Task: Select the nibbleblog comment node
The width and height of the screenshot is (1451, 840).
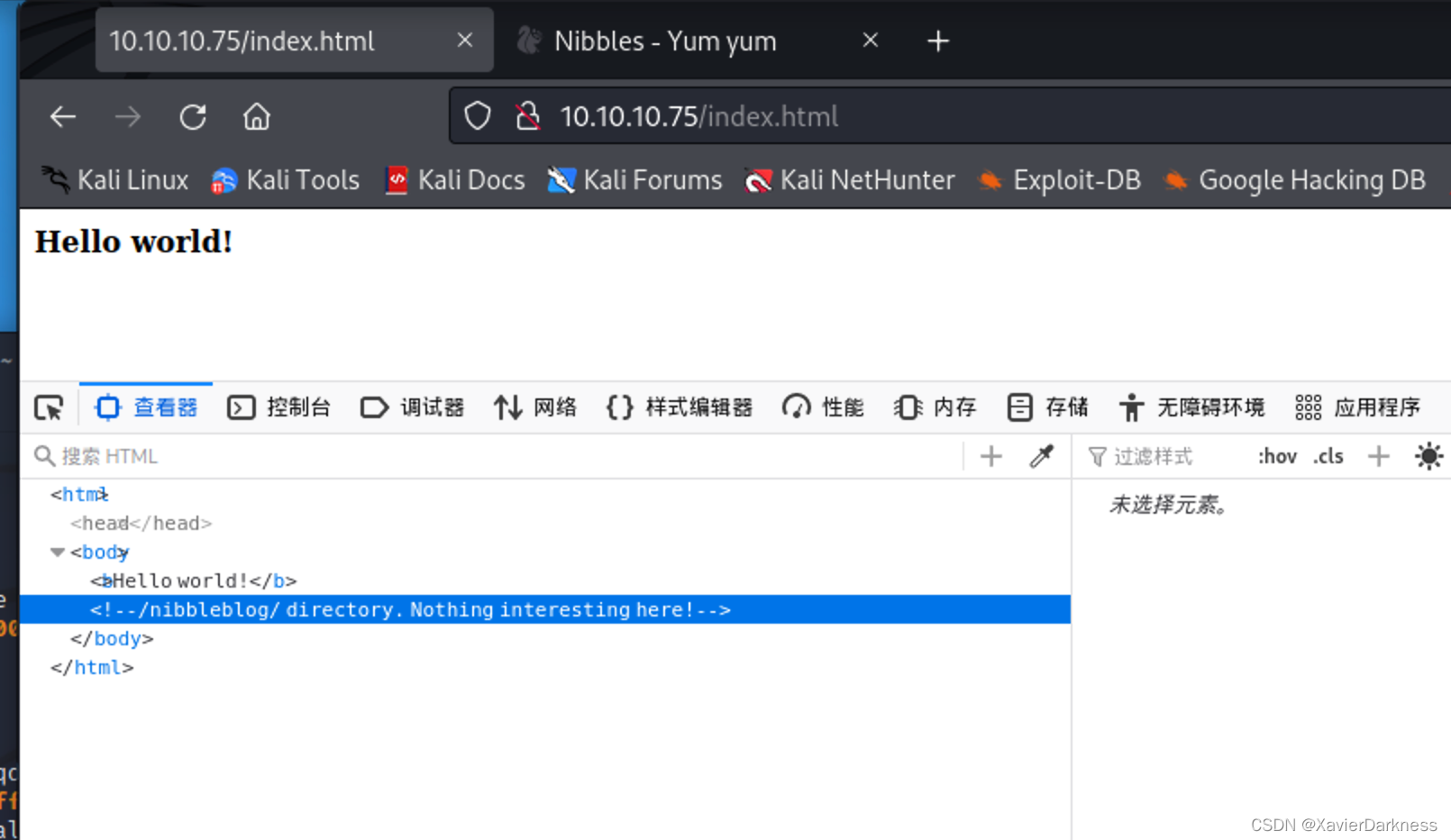Action: click(x=544, y=609)
